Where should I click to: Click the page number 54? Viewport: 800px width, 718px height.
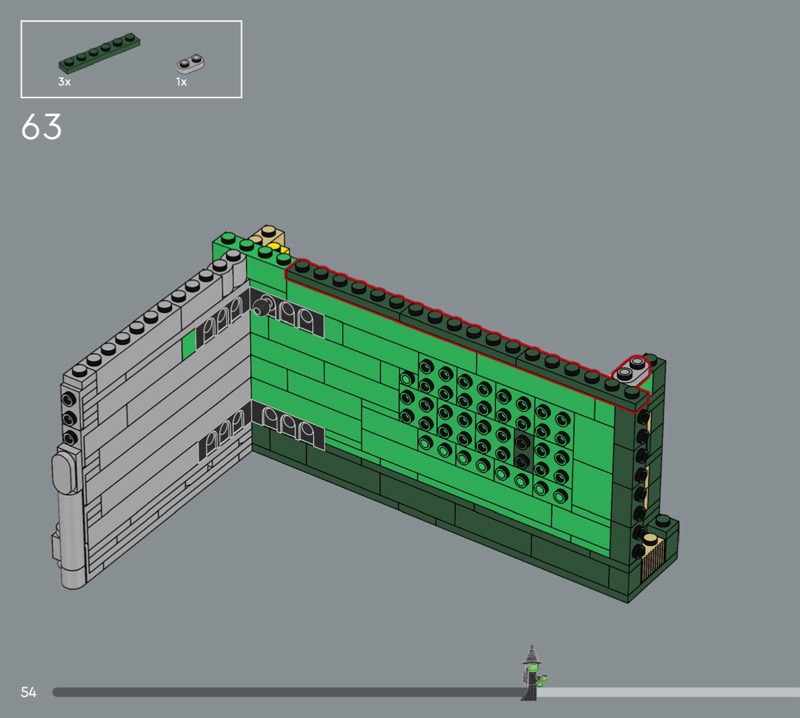pos(29,692)
